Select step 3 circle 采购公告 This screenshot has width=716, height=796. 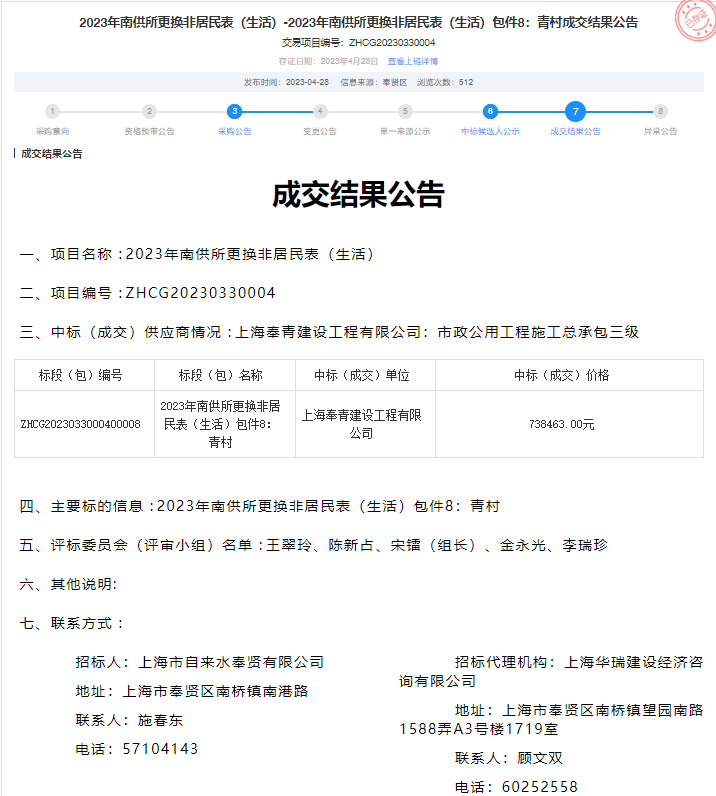(234, 112)
